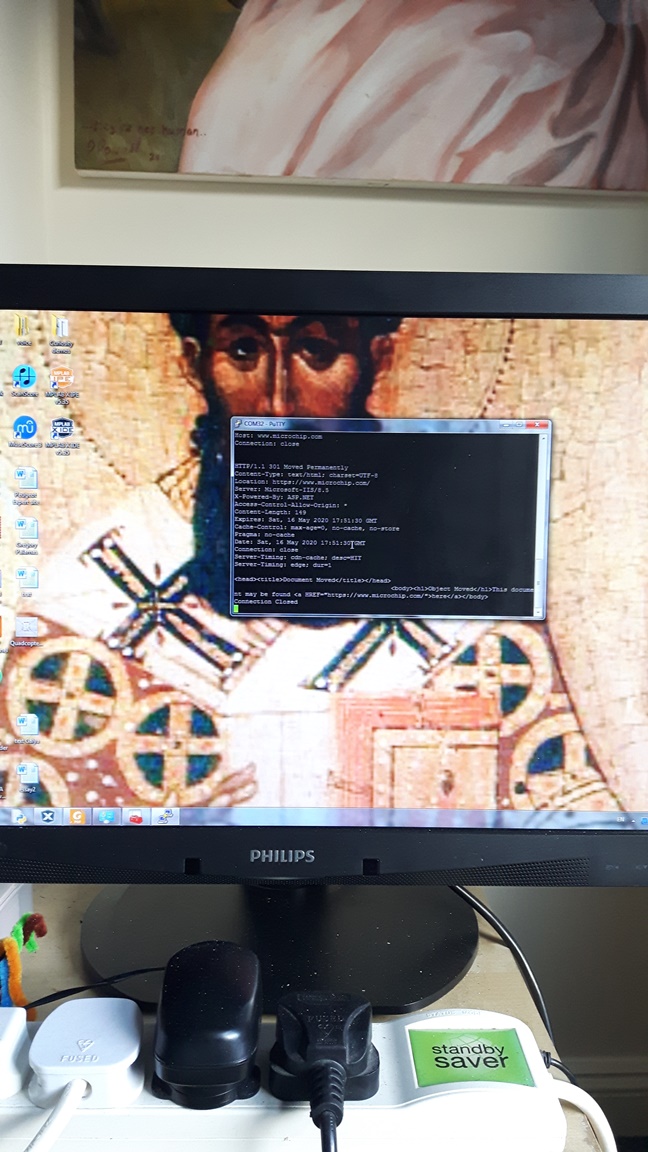Click the language indicator in system tray
This screenshot has width=648, height=1152.
click(622, 818)
